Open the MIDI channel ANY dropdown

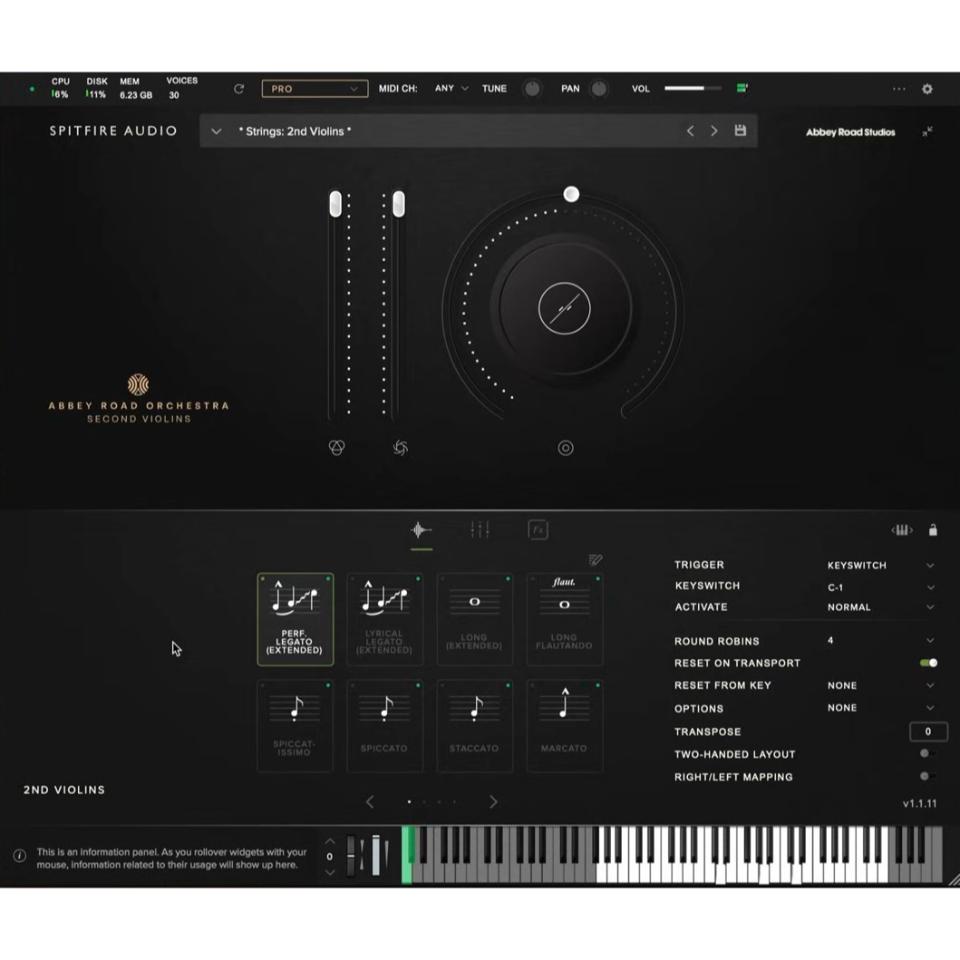(x=451, y=89)
